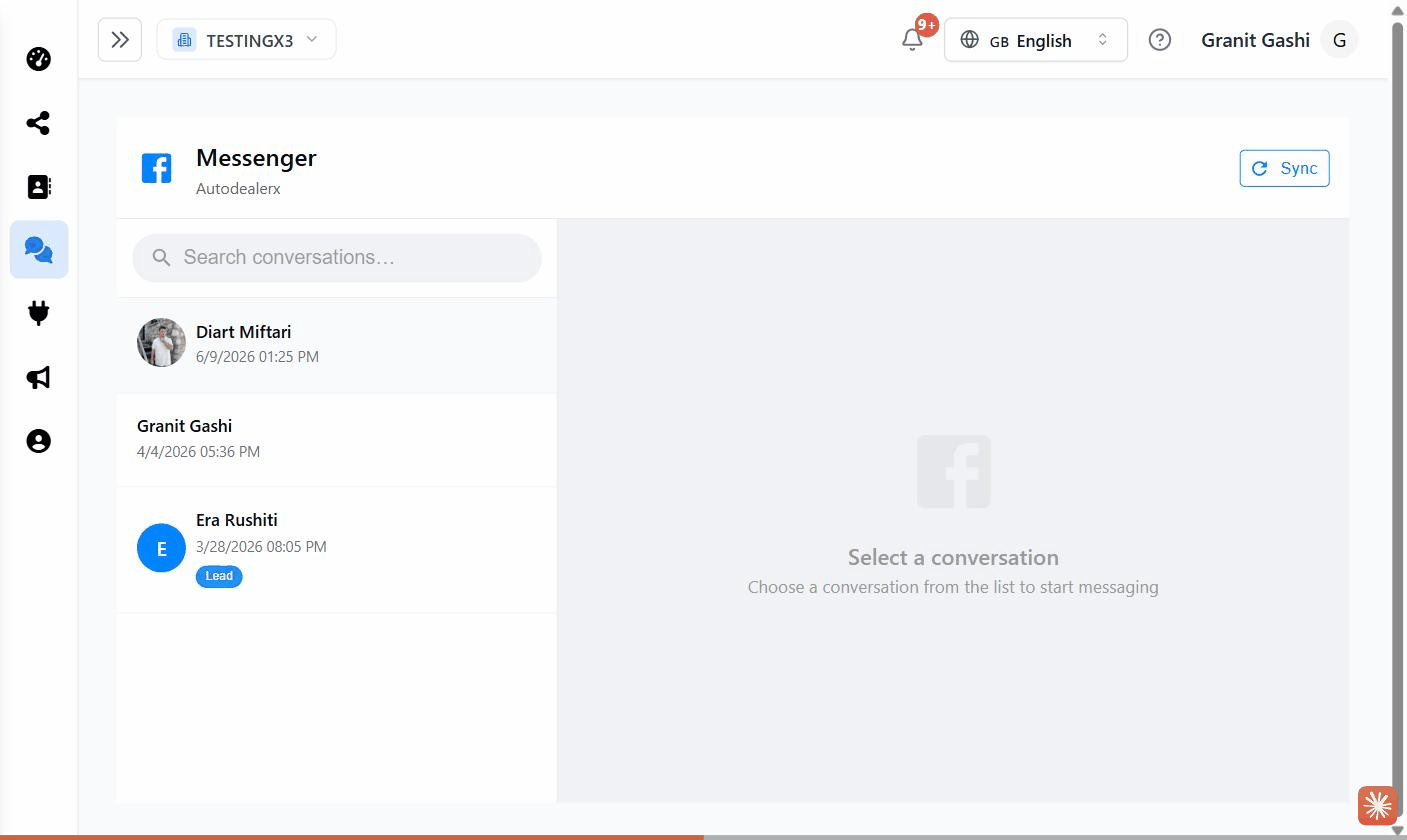Open the conversations chat bubbles sidebar icon

pyautogui.click(x=39, y=250)
